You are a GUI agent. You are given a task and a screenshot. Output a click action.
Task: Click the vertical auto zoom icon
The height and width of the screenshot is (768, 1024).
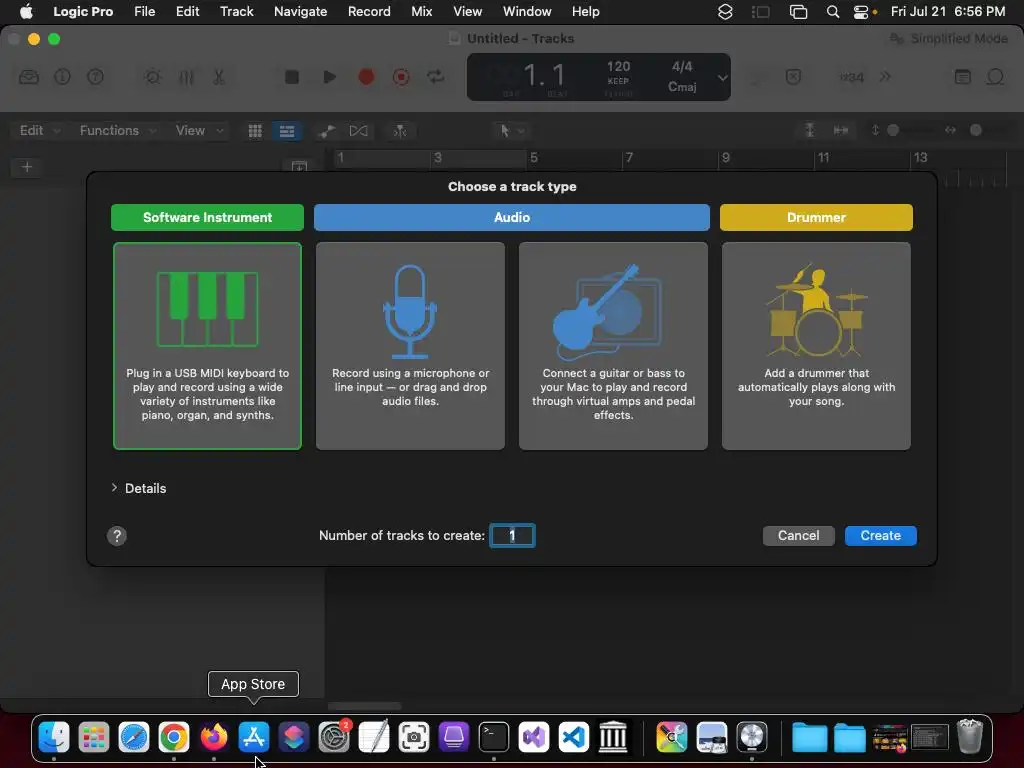pyautogui.click(x=810, y=131)
